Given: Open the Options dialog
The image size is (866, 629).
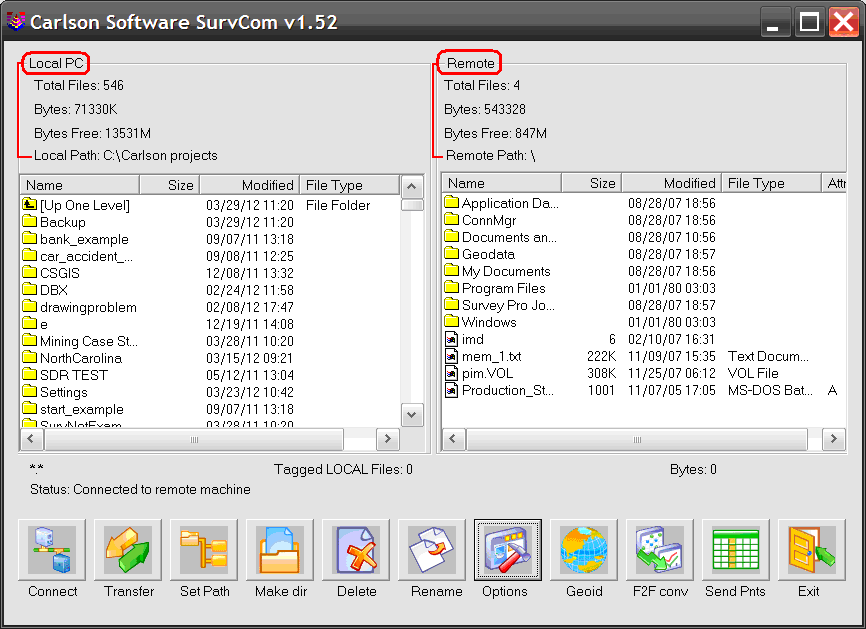Looking at the screenshot, I should pyautogui.click(x=508, y=549).
